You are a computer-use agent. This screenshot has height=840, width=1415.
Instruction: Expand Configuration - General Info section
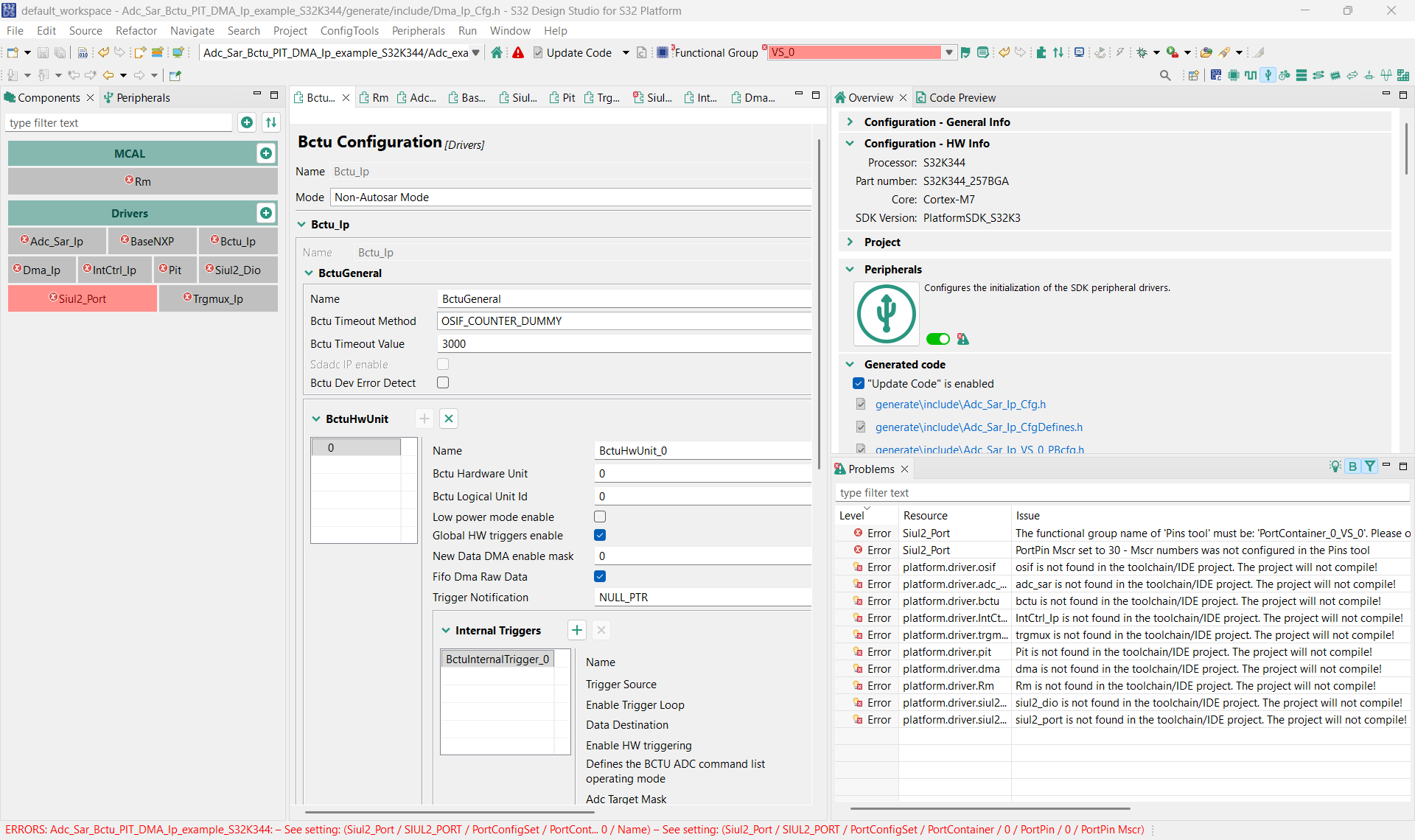[850, 122]
